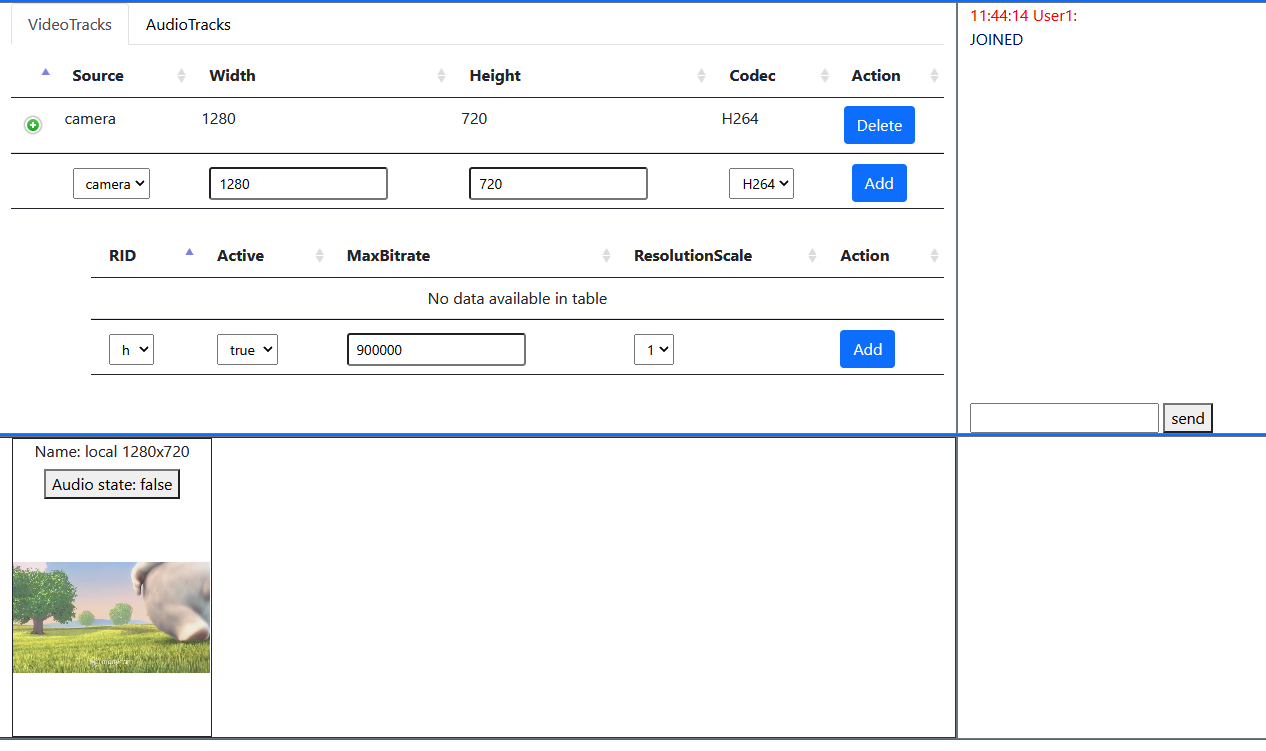This screenshot has height=751, width=1266.
Task: Open the RID h dropdown
Action: click(x=131, y=350)
